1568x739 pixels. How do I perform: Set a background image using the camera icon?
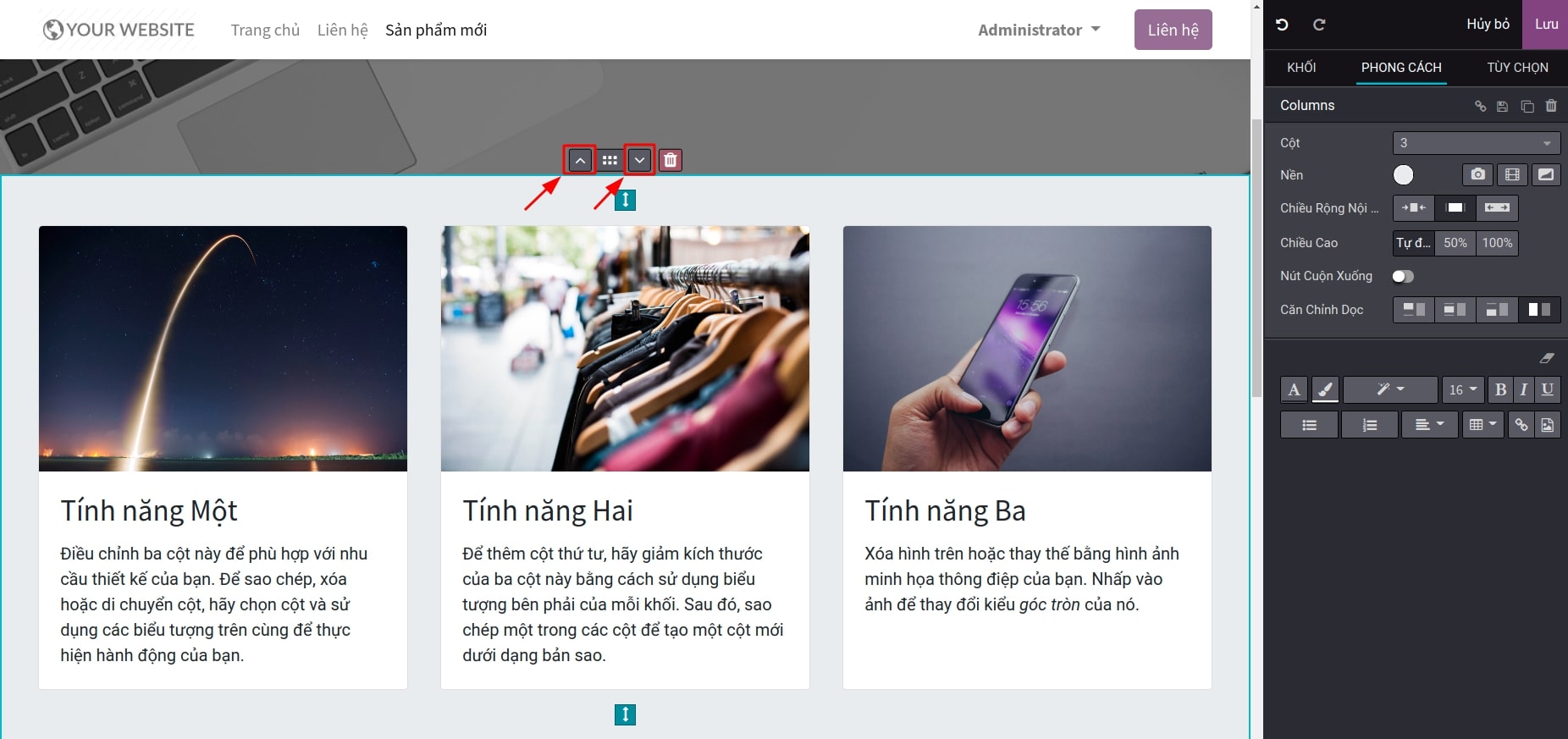(1477, 174)
